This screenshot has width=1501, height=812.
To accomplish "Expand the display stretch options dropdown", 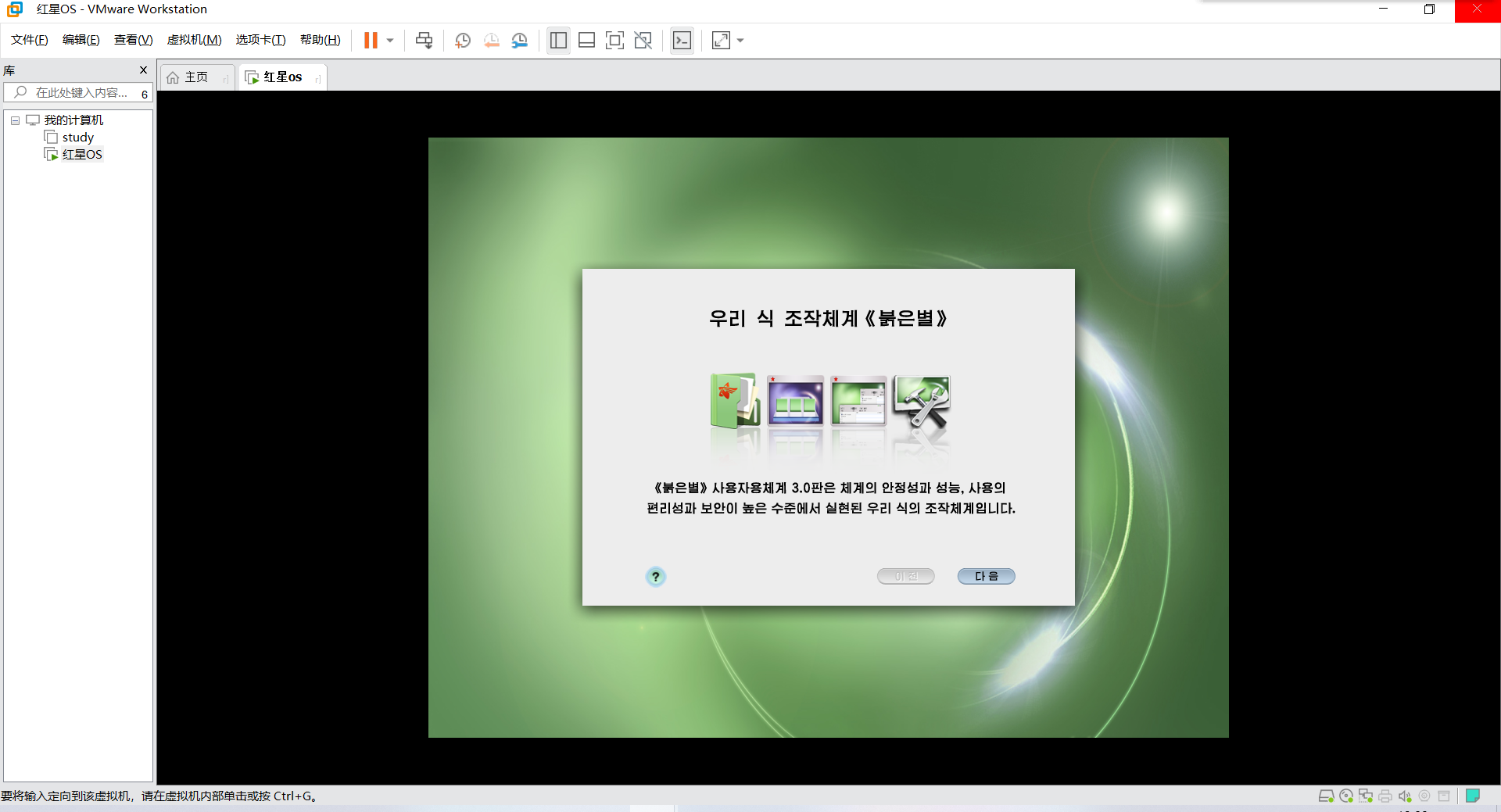I will point(740,41).
